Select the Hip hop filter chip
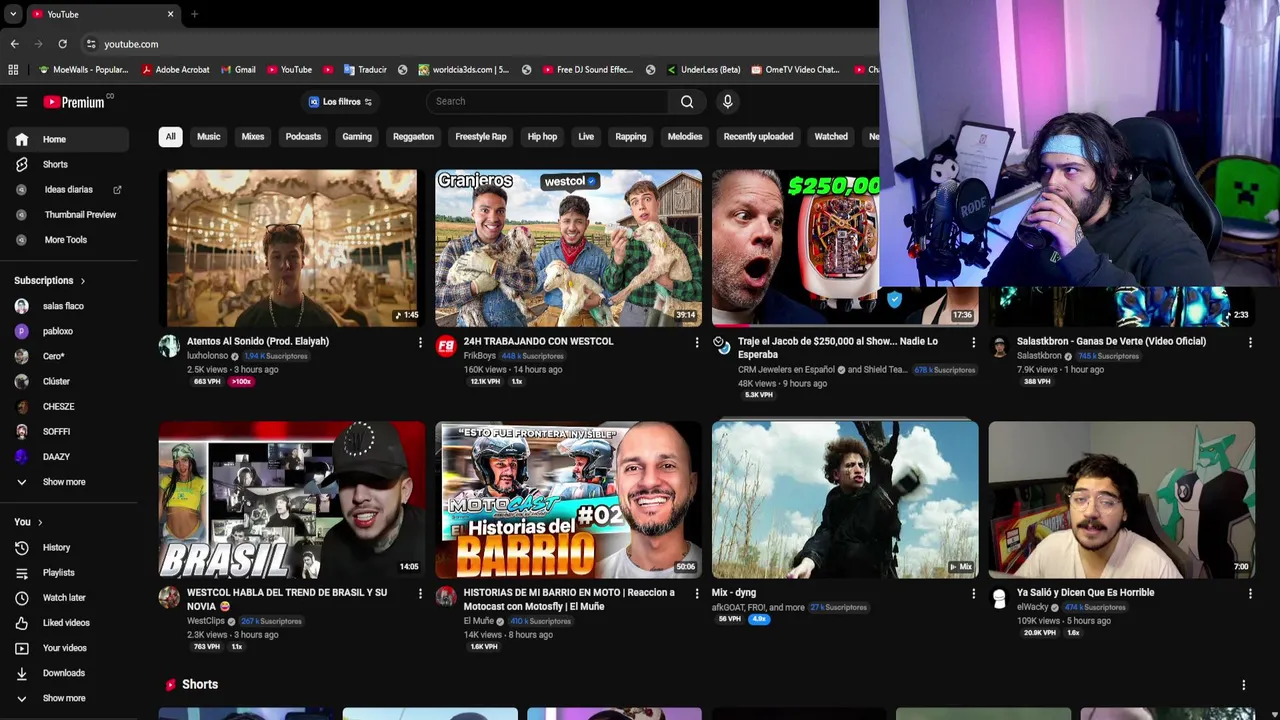Screen dimensions: 1280x720 pos(542,136)
